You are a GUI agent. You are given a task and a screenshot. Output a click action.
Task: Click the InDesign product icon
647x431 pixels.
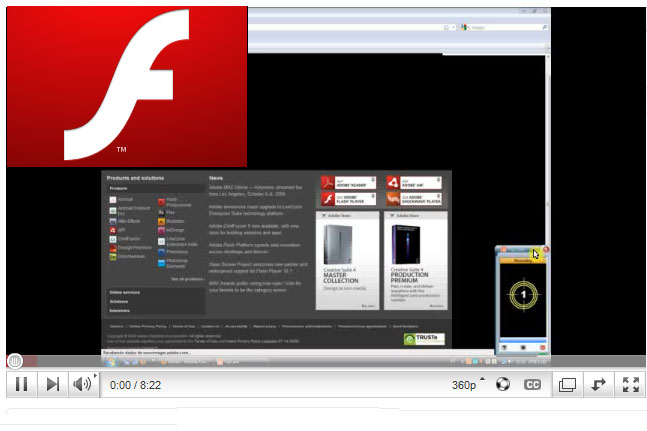pyautogui.click(x=161, y=231)
